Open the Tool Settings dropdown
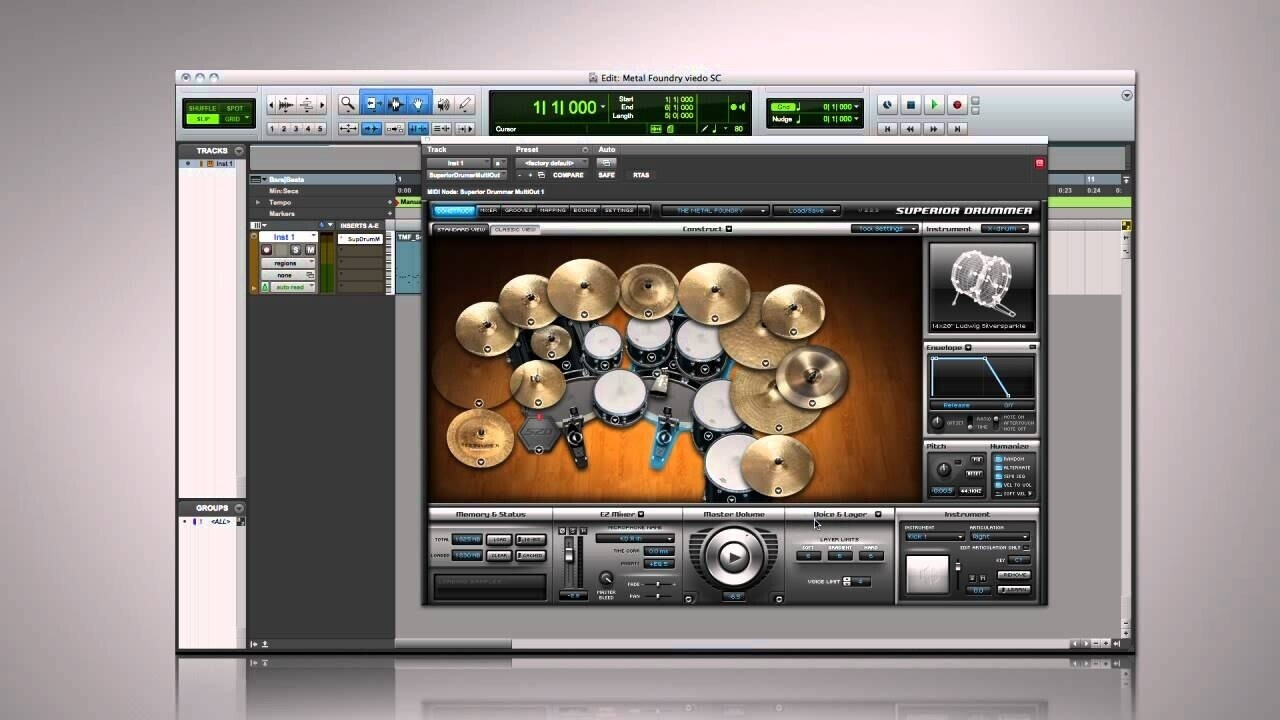The image size is (1280, 720). [x=884, y=229]
